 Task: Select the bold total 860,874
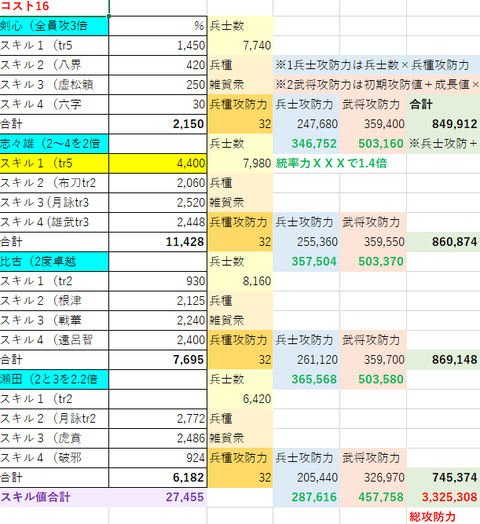click(443, 242)
